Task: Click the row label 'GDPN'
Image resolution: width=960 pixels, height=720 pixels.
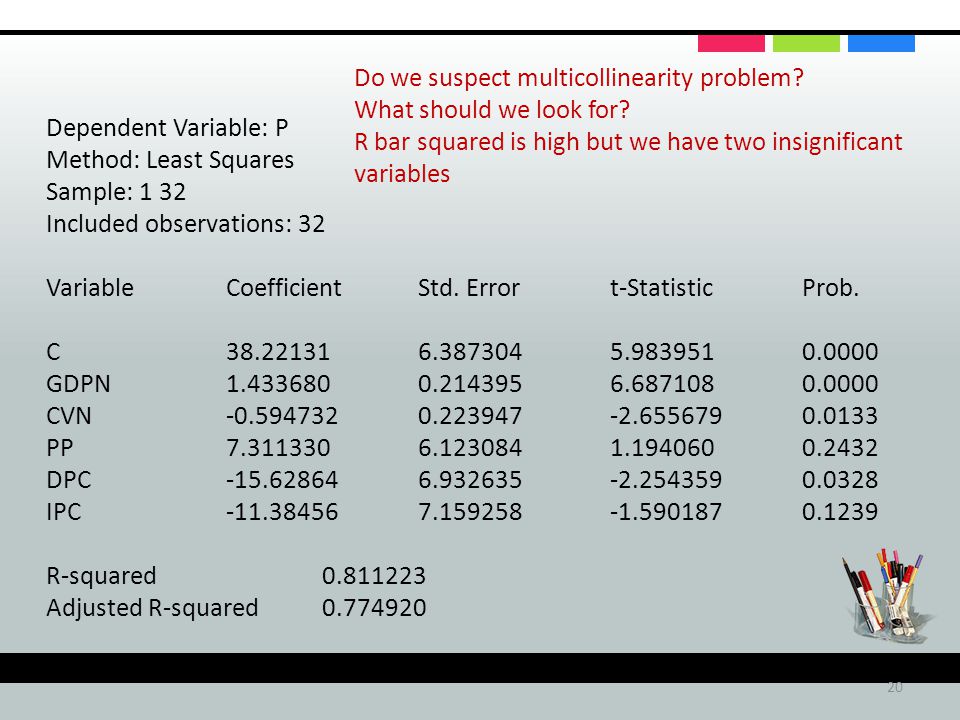Action: point(78,384)
